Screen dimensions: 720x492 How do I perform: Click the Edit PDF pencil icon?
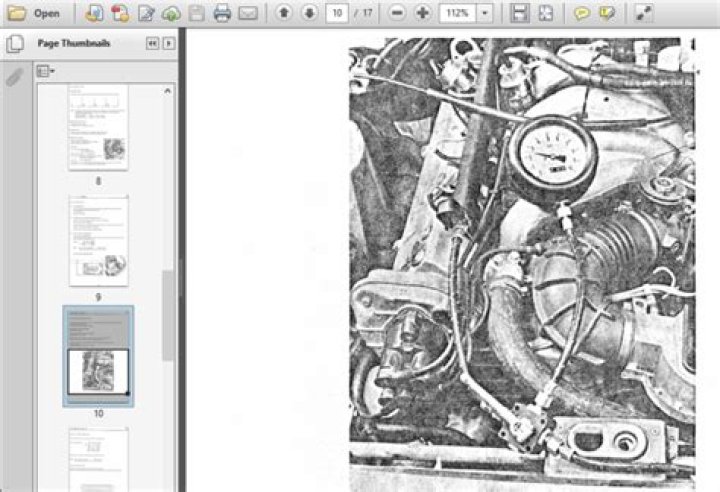point(146,13)
